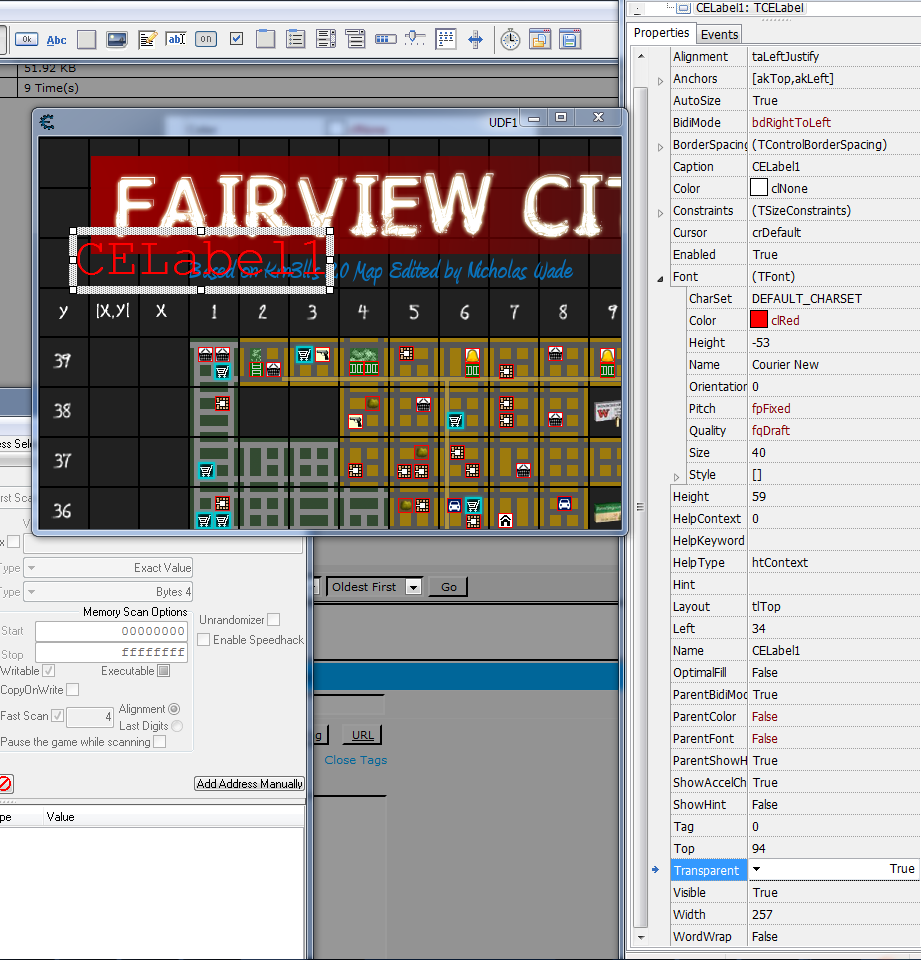Screen dimensions: 921x960
Task: Pick the Image component from the toolbar
Action: point(117,40)
